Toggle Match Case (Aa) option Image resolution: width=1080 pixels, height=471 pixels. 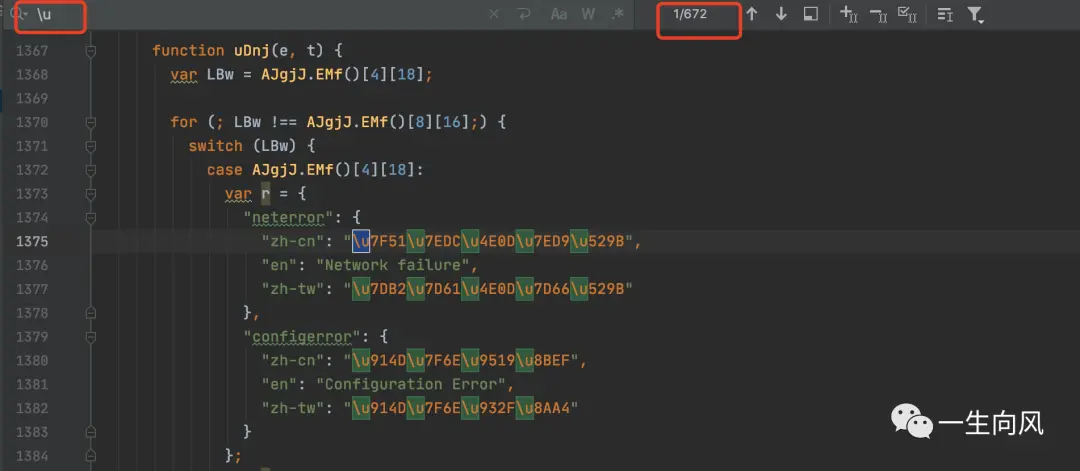point(559,14)
